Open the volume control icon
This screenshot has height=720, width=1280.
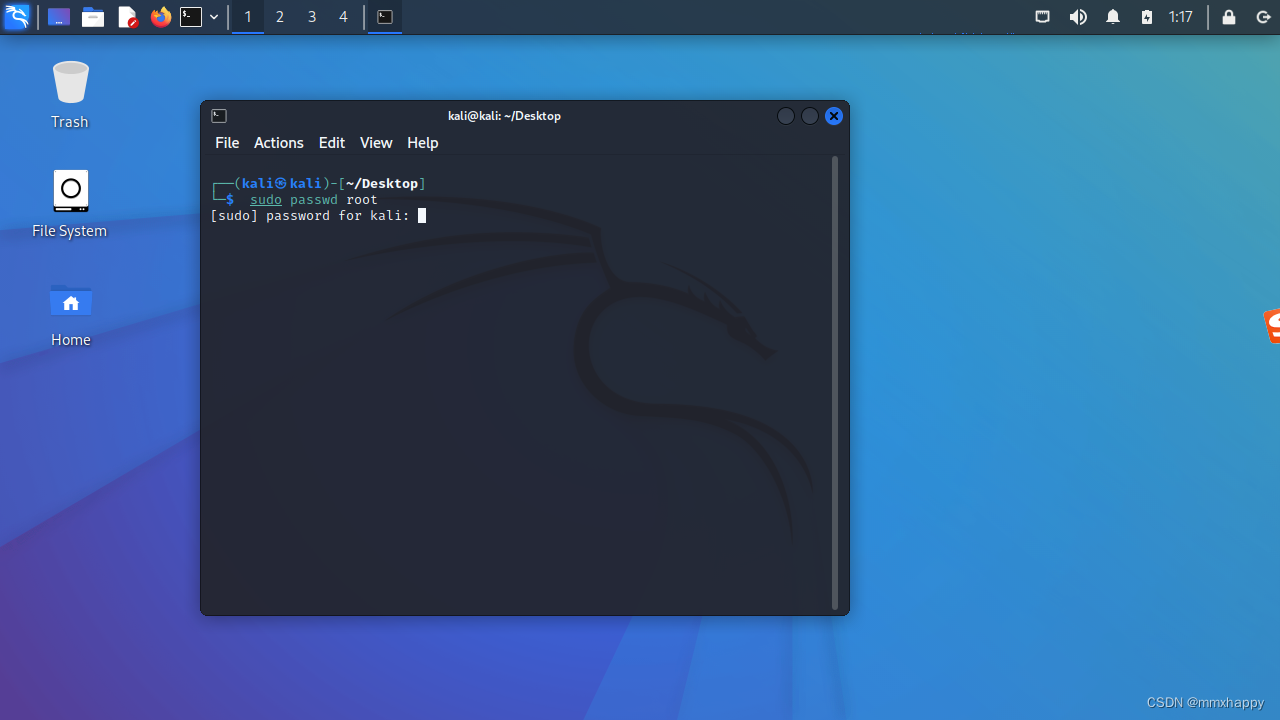1078,17
